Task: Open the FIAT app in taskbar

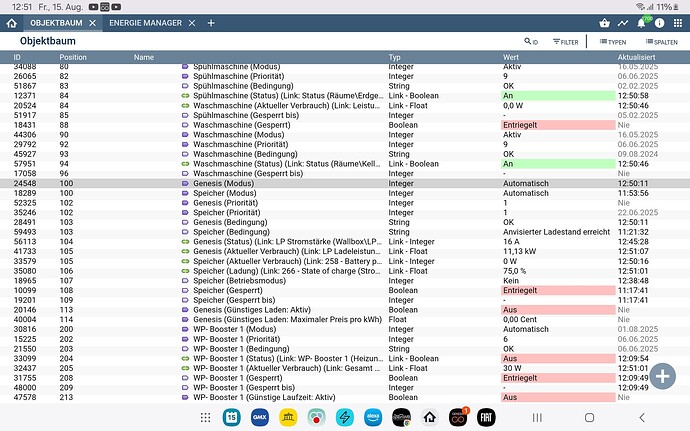Action: point(486,417)
